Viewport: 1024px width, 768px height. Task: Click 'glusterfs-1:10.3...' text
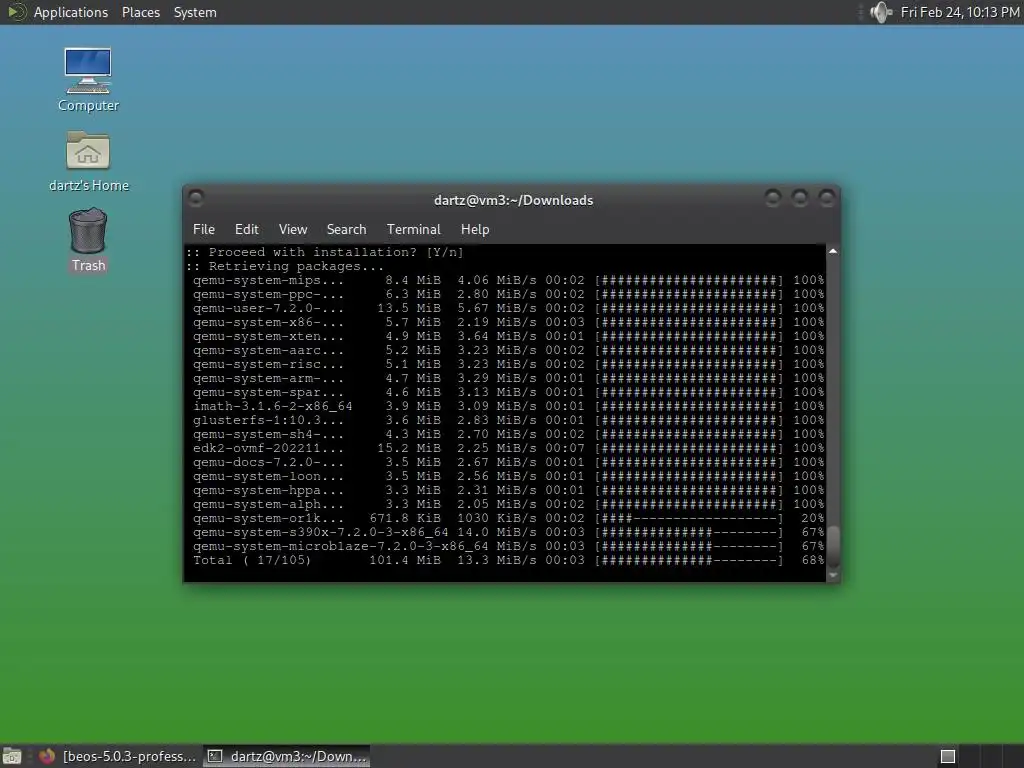(268, 421)
